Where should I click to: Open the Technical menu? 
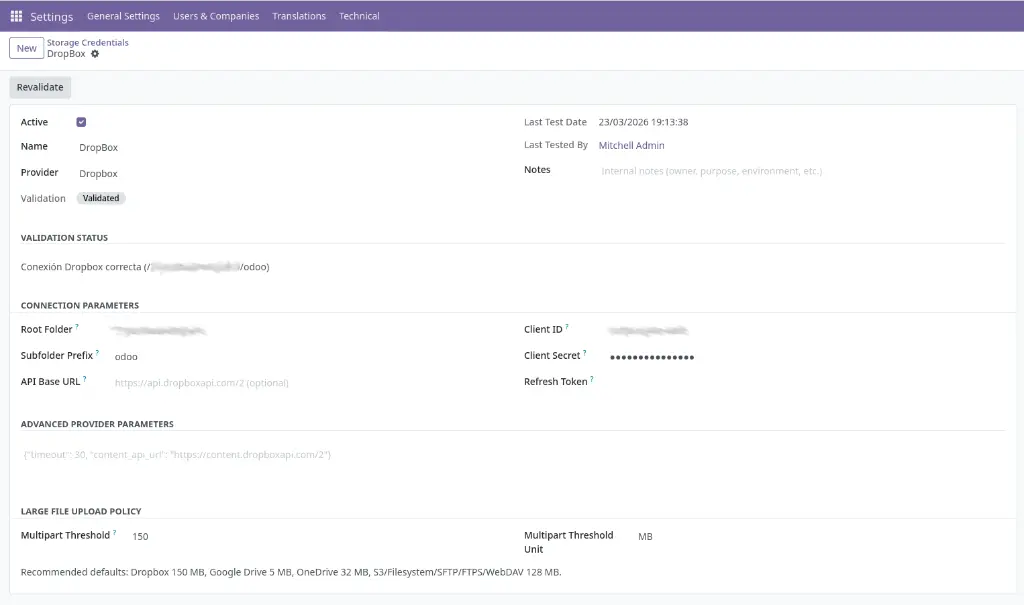click(x=359, y=16)
